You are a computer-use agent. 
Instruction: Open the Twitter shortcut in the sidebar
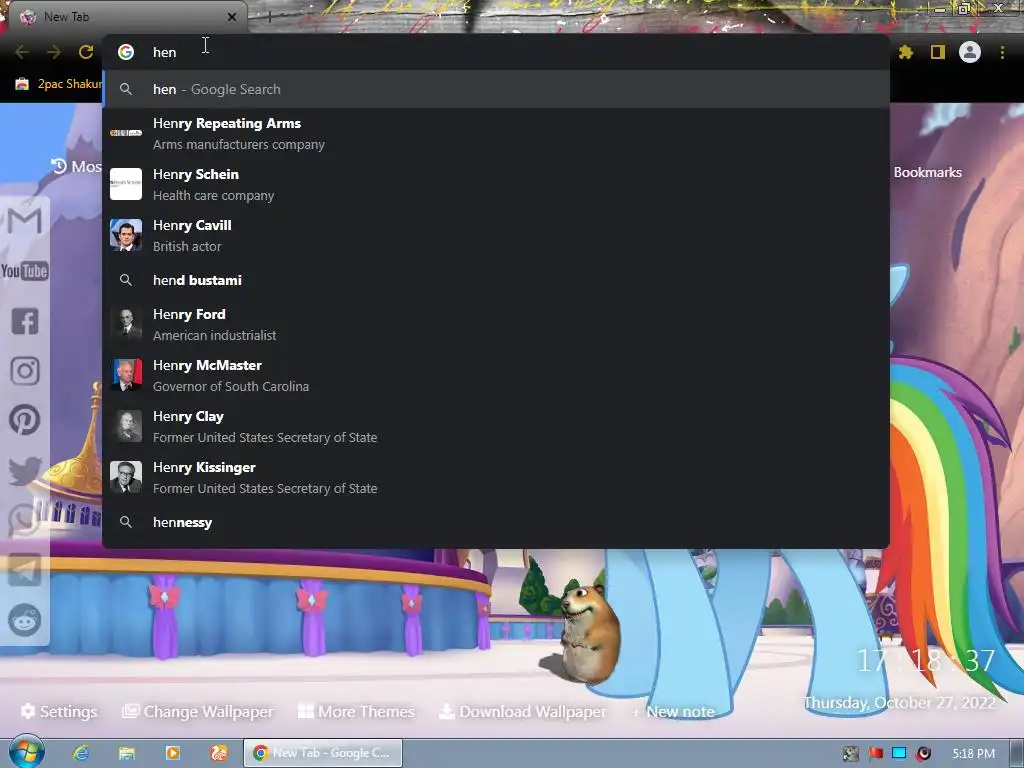tap(25, 470)
